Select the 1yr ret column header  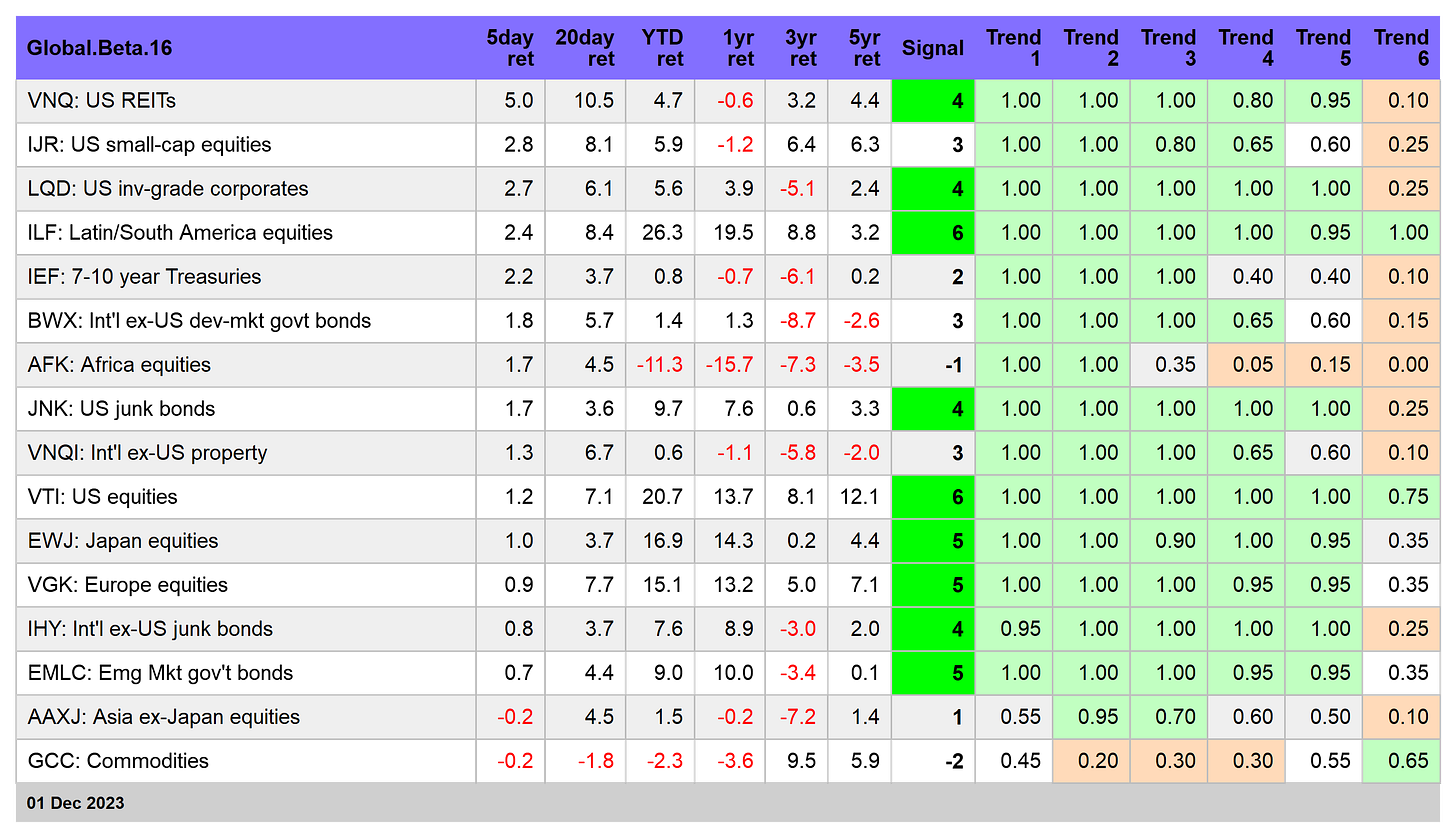(740, 48)
